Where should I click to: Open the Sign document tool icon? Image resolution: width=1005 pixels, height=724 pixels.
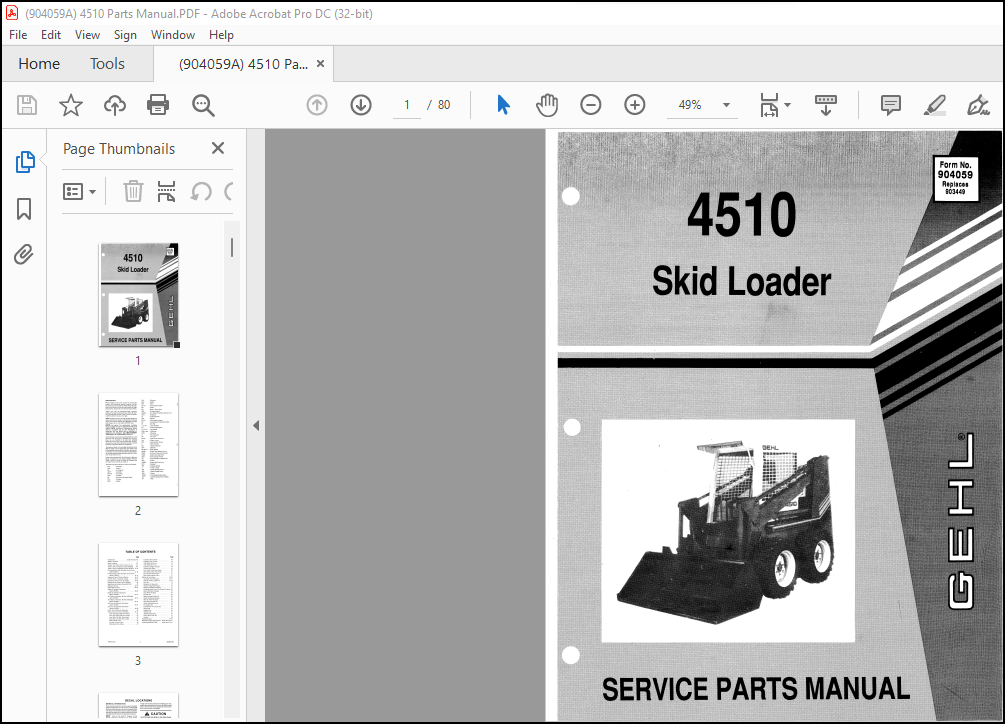click(x=978, y=105)
